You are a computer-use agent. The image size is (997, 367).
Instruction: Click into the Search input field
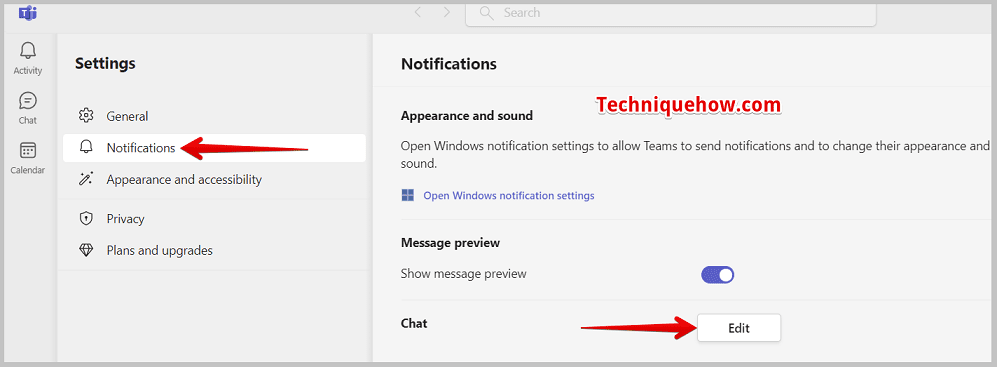(671, 13)
